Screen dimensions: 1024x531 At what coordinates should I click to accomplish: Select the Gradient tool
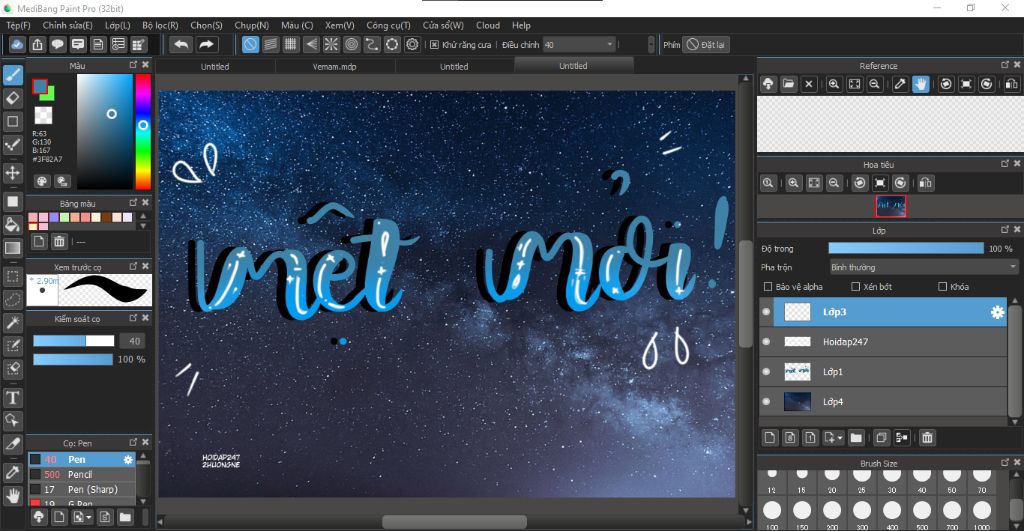pos(12,248)
